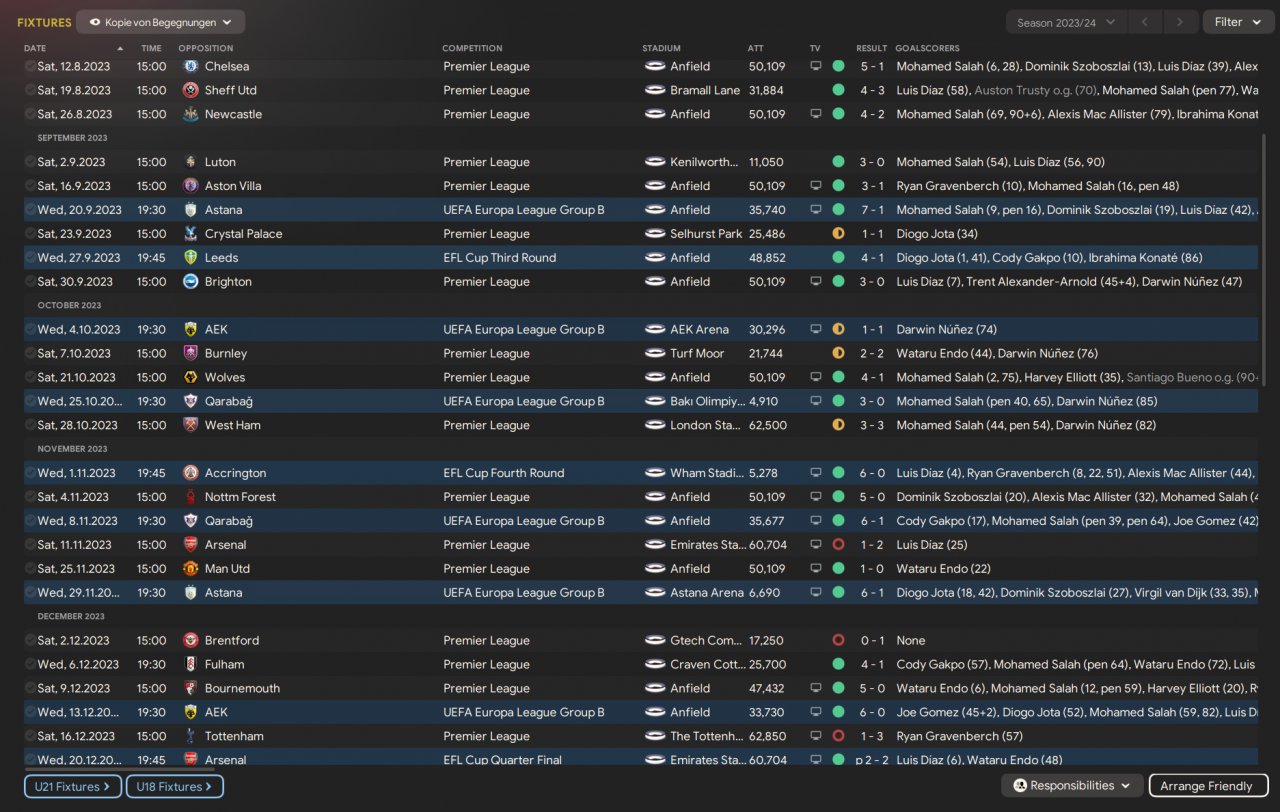Click the 0 - 1 result against Brentford
Viewport: 1280px width, 812px height.
coord(871,640)
